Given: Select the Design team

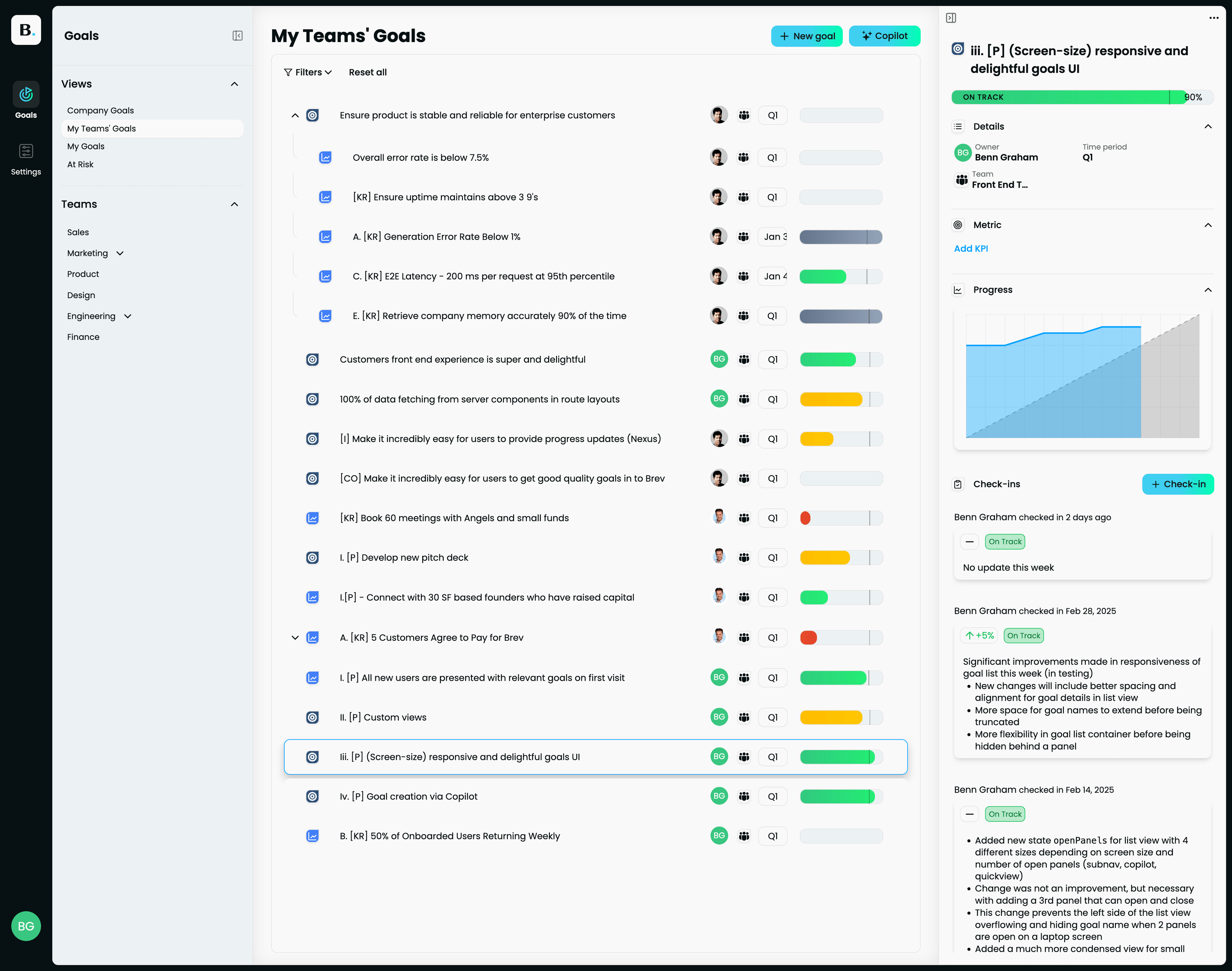Looking at the screenshot, I should point(81,295).
